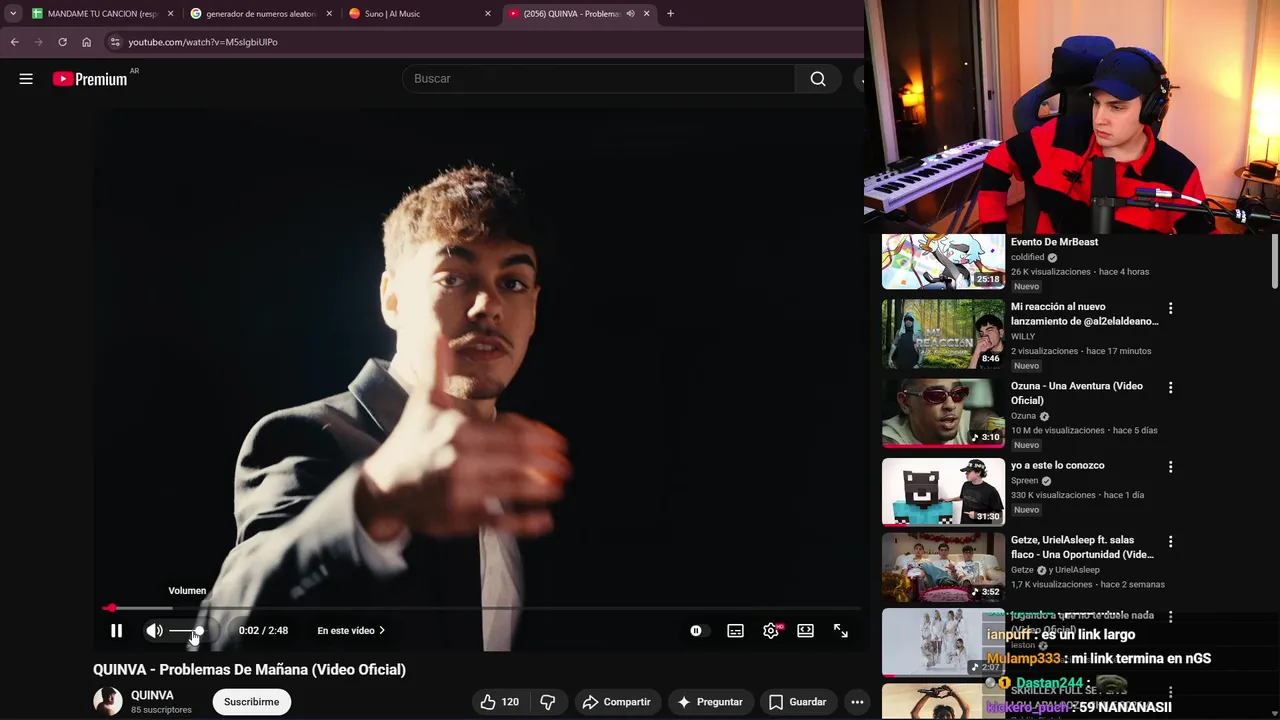Open the QUINVA channel name link

pos(152,695)
